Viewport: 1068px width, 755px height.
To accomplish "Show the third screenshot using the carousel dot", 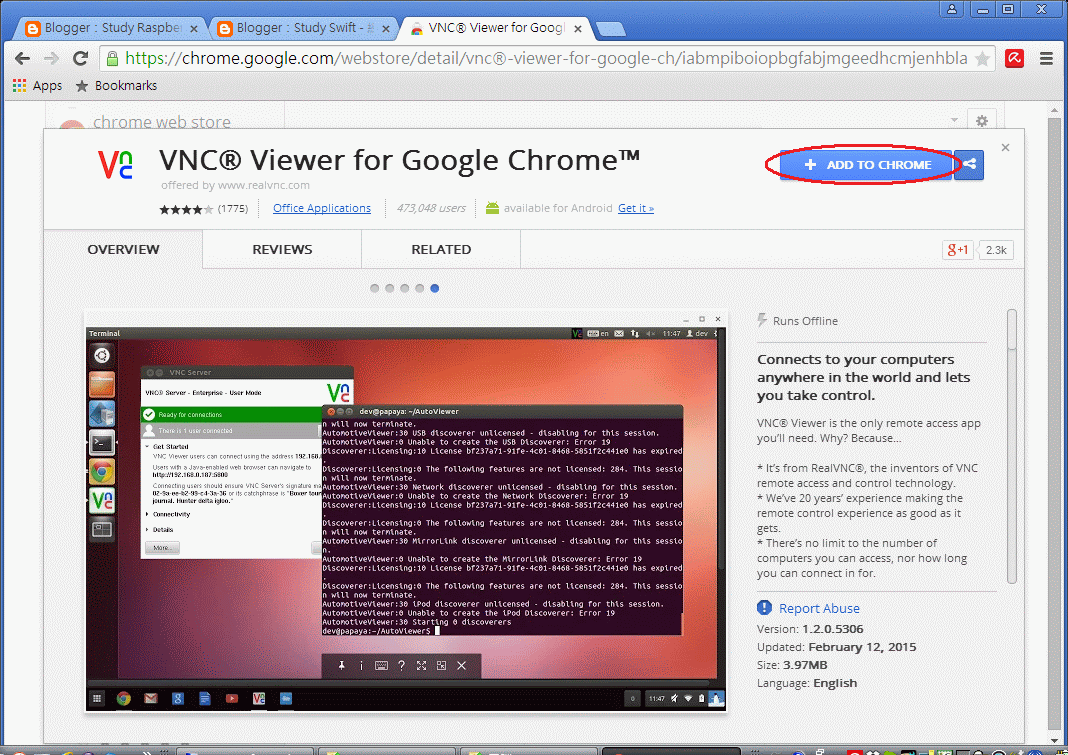I will click(x=405, y=288).
